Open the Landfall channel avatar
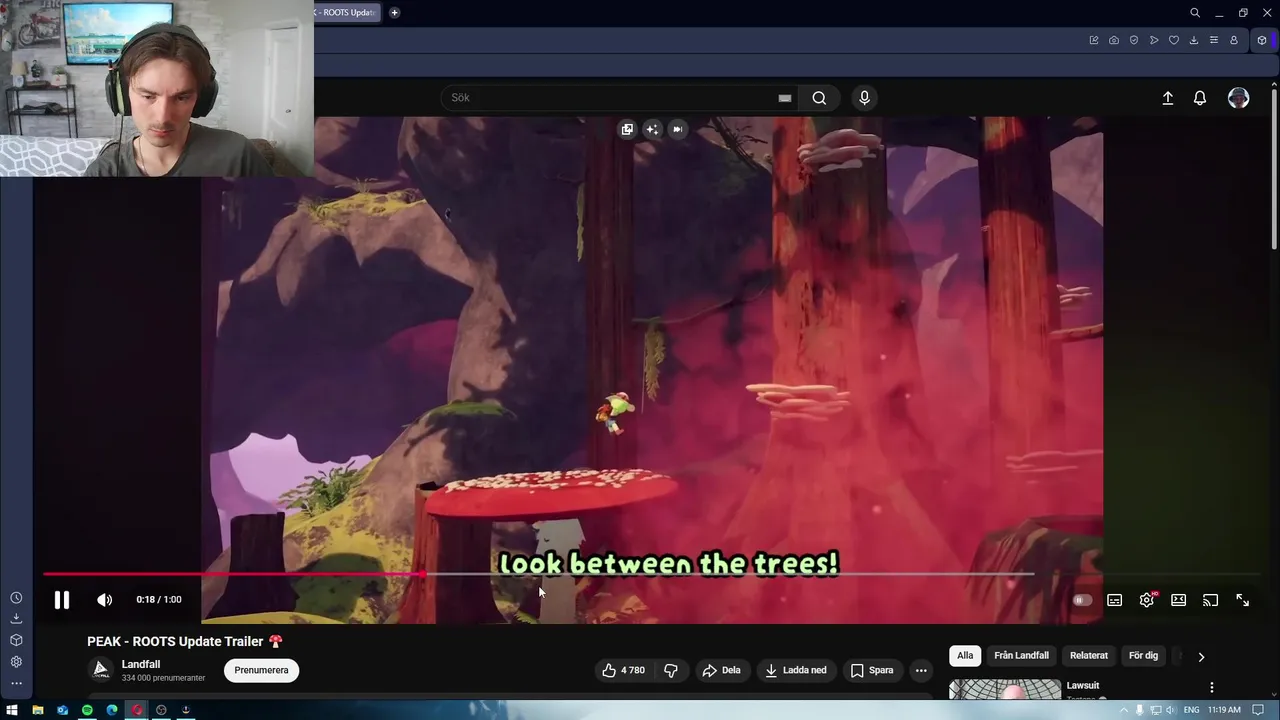Image resolution: width=1280 pixels, height=720 pixels. [x=100, y=670]
